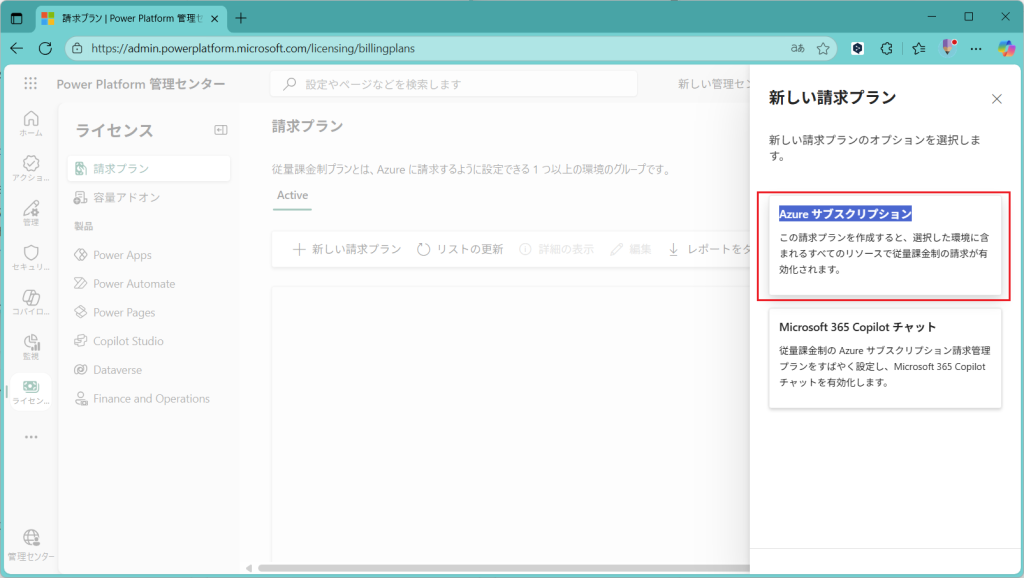Open the Security shield rail icon

(31, 257)
